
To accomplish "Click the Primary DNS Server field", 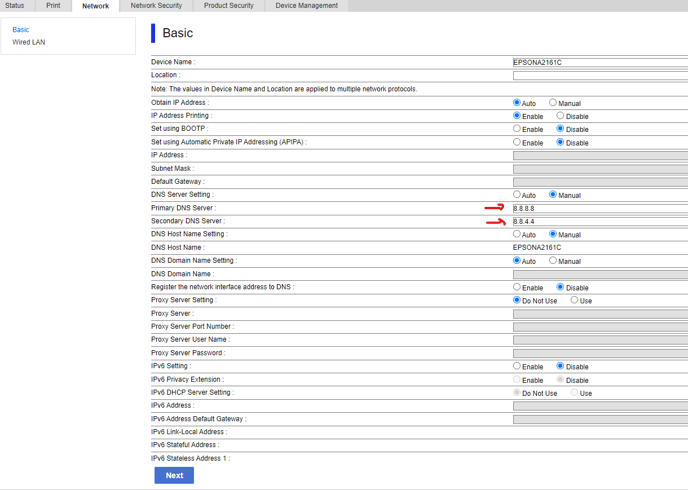I will 600,208.
